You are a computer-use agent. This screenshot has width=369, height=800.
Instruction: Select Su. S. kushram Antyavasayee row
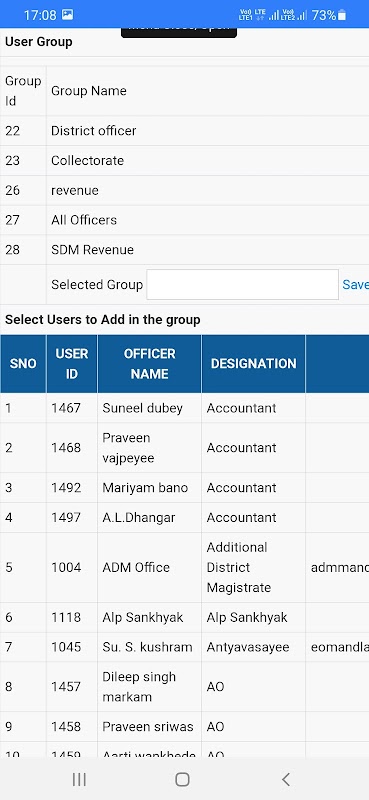(184, 647)
